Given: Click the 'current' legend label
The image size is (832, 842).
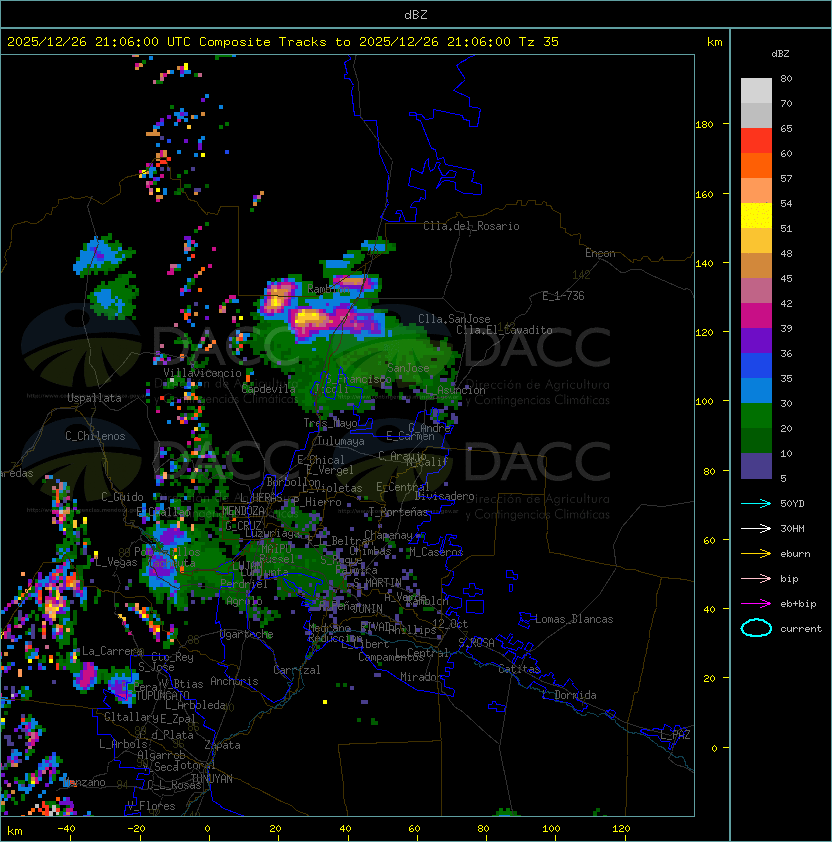Looking at the screenshot, I should 801,629.
